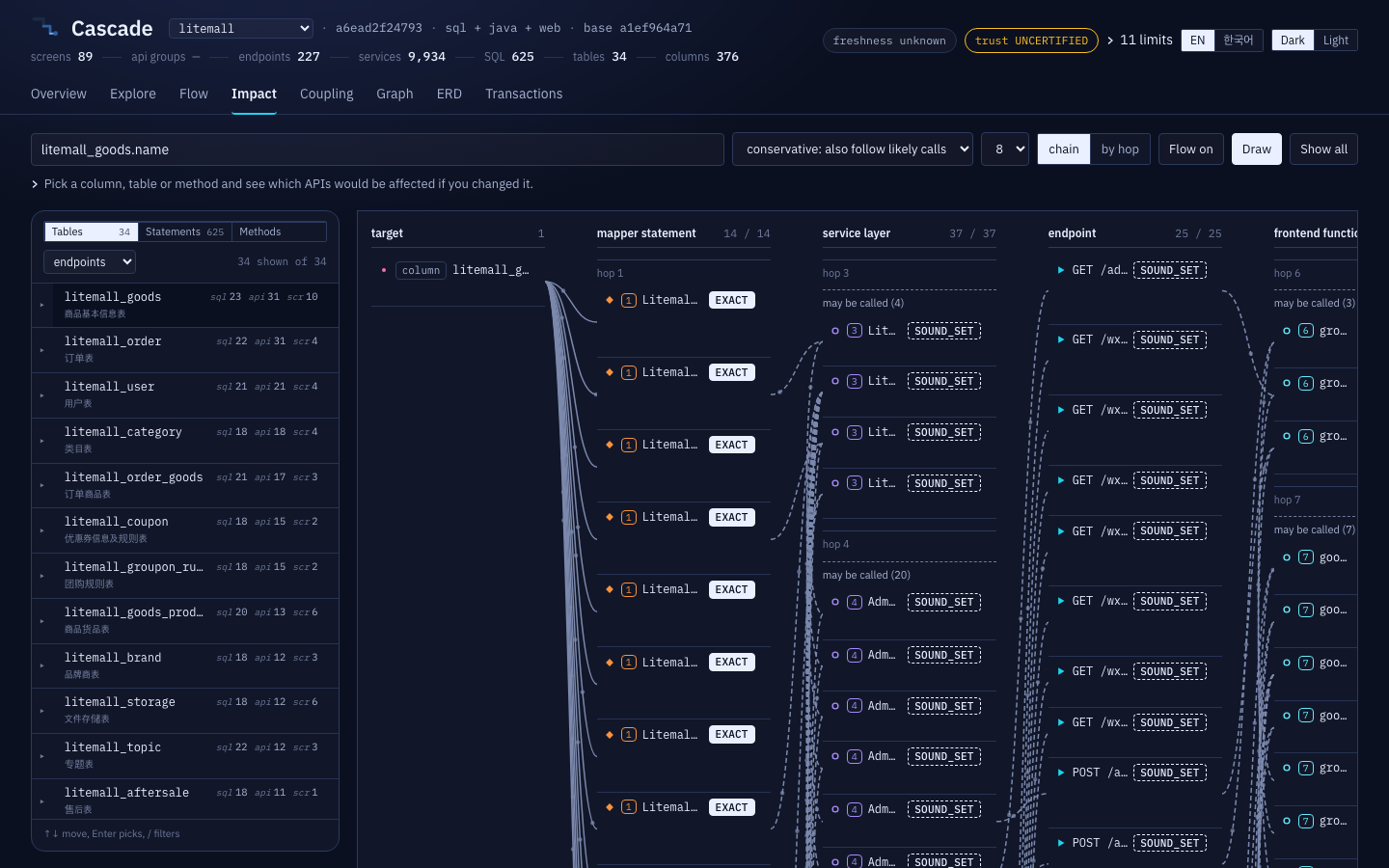This screenshot has width=1389, height=868.
Task: Click the first POST /a endpoint arrow icon
Action: click(x=1061, y=773)
